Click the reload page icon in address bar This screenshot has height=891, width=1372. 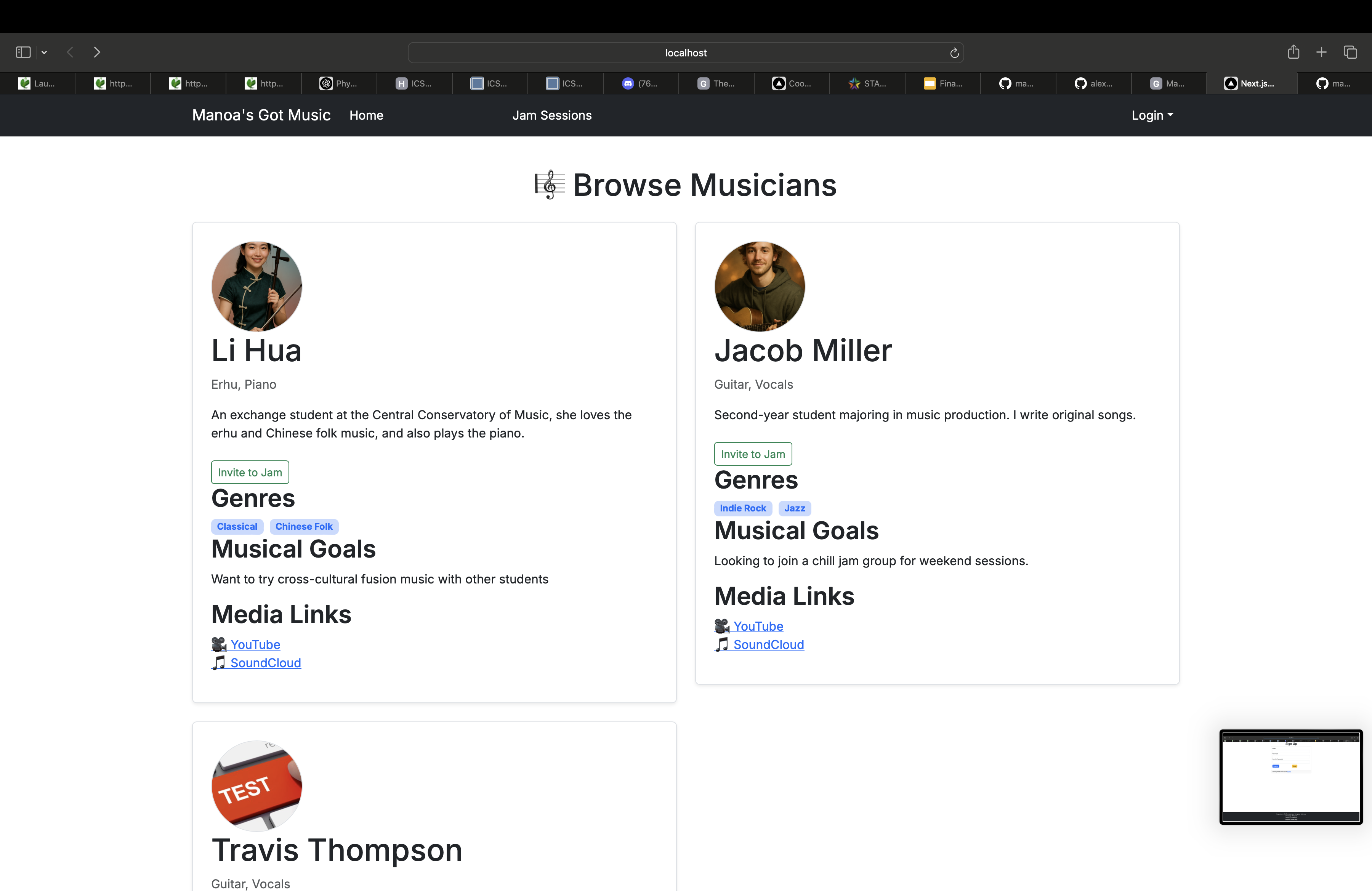pos(954,53)
